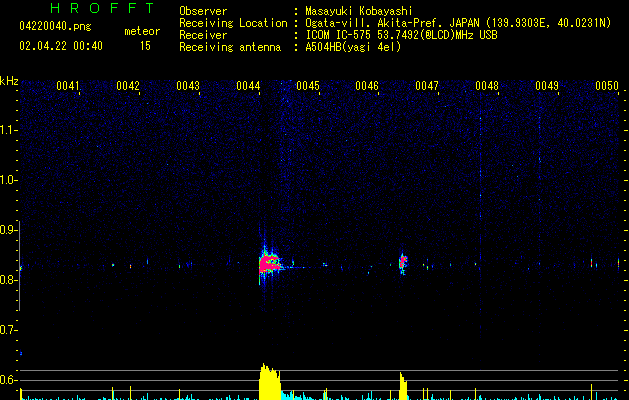
Task: Click the observer name Masayuki Kobayashi
Action: tap(359, 11)
